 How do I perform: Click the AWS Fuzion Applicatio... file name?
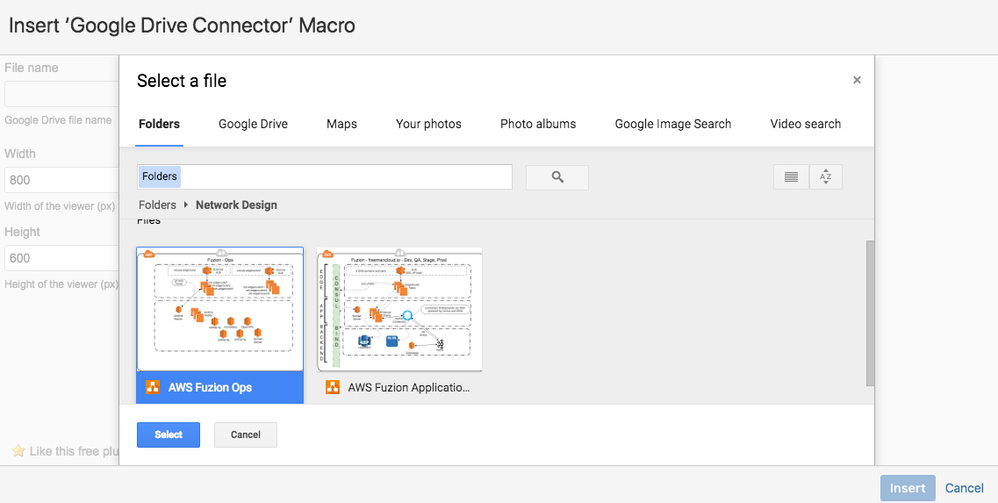tap(409, 387)
